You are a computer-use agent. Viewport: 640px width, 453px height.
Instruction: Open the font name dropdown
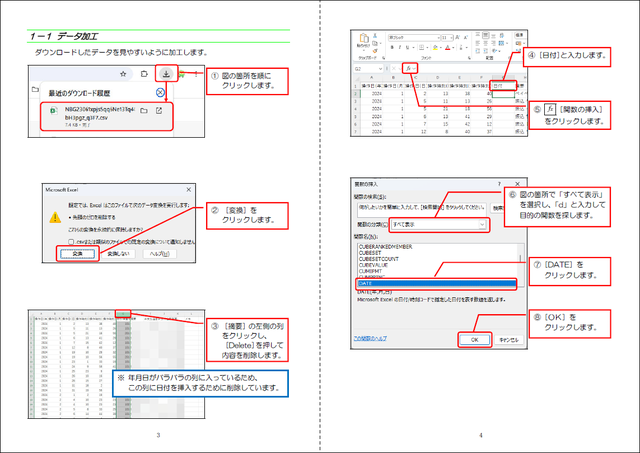coord(438,38)
